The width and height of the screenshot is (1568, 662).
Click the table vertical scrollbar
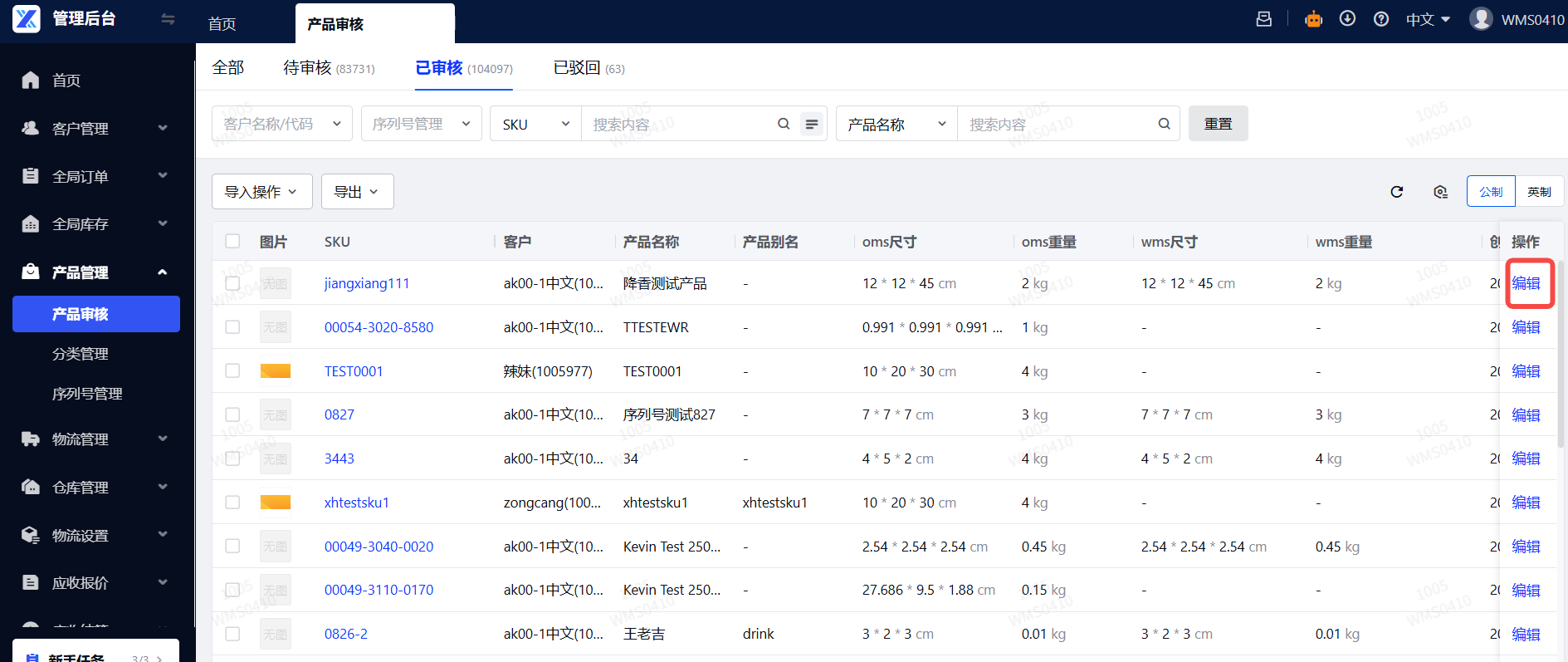pos(1561,355)
